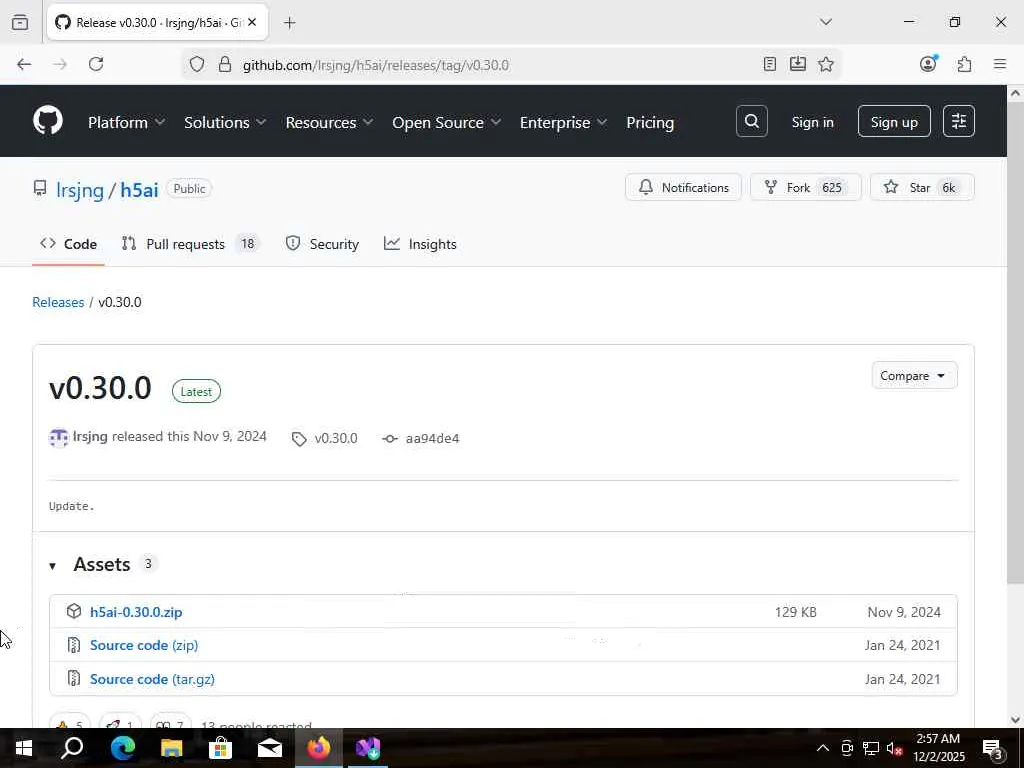Open the Security tab
This screenshot has height=768, width=1024.
coord(322,244)
